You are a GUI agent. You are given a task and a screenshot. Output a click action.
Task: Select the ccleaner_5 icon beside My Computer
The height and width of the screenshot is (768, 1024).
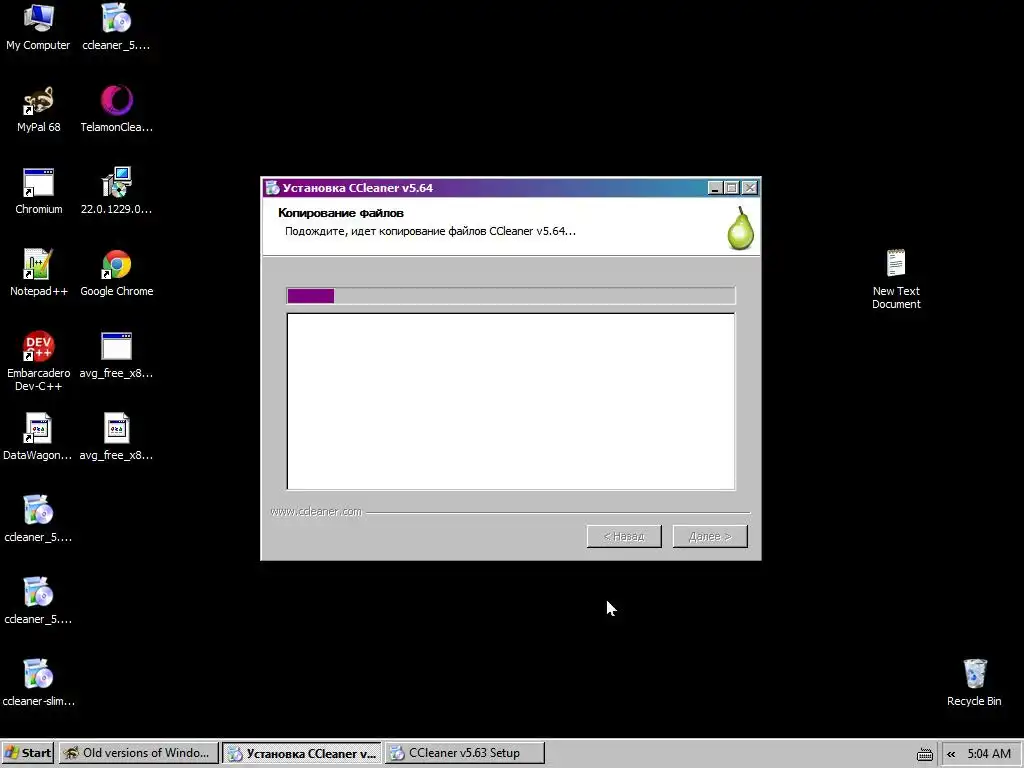[x=116, y=27]
